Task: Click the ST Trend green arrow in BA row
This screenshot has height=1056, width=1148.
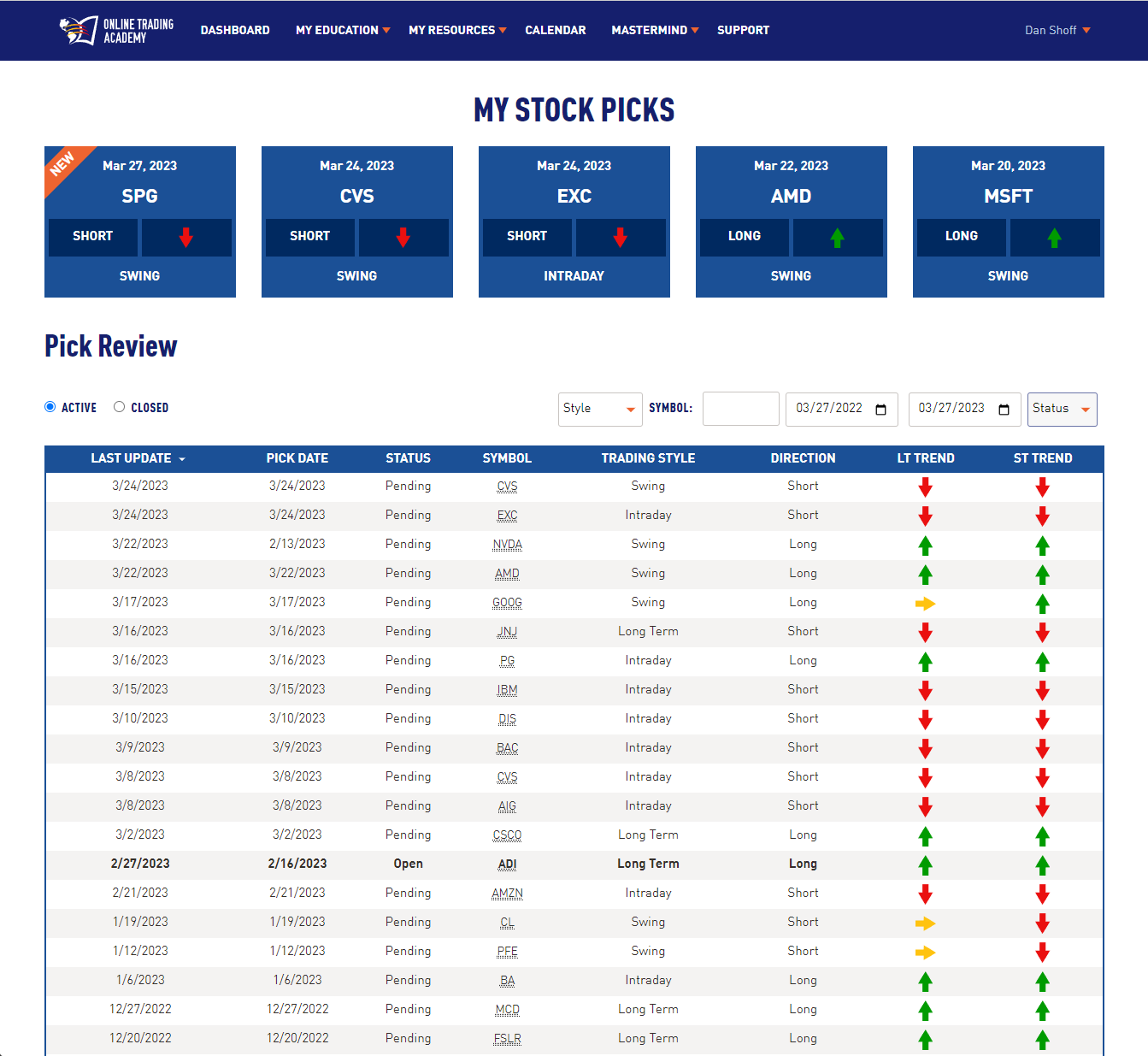Action: 1042,982
